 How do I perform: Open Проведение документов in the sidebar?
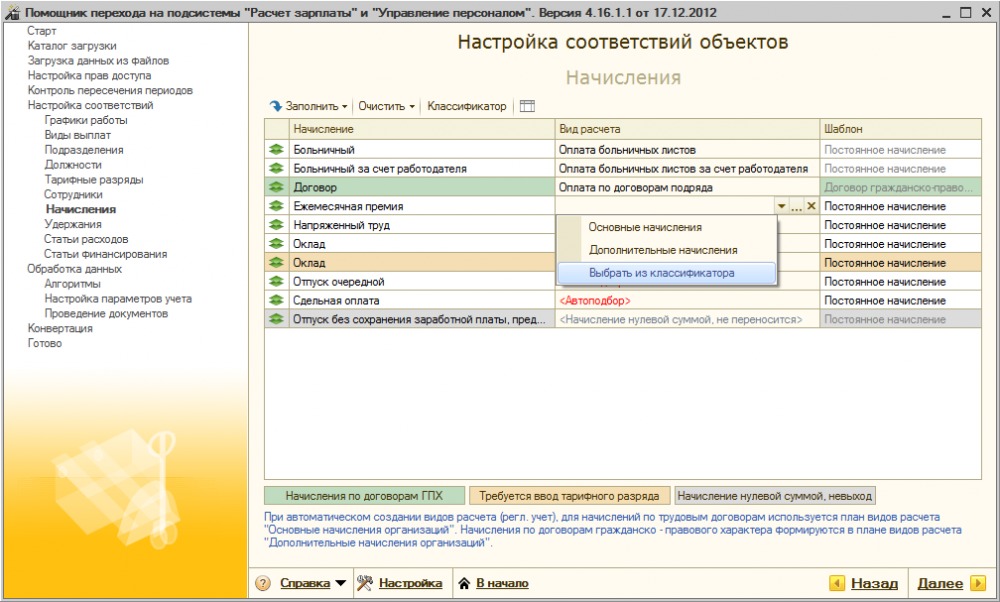[106, 313]
